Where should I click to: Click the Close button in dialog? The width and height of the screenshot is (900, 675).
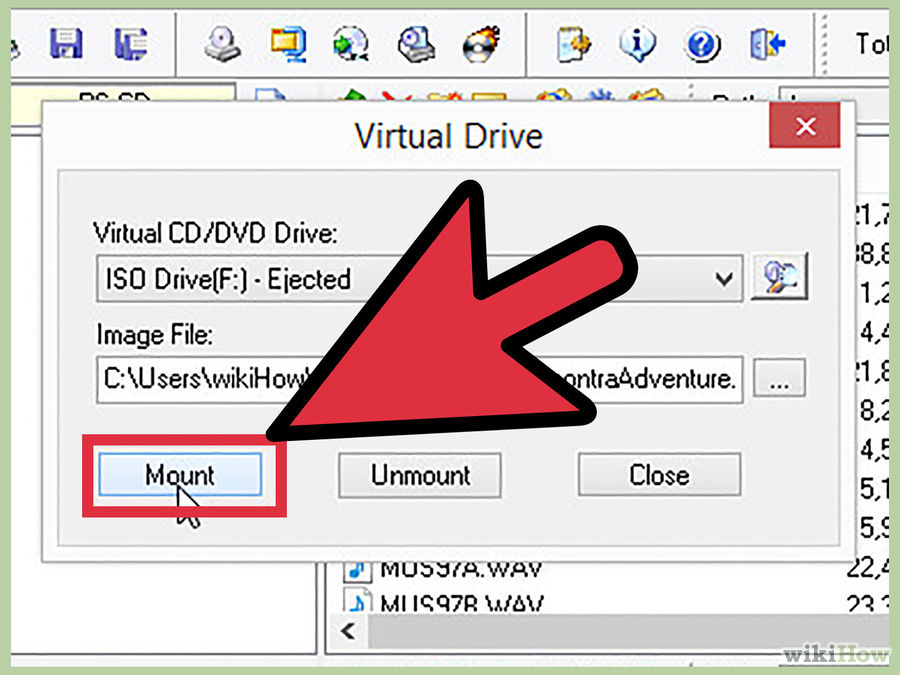point(659,475)
